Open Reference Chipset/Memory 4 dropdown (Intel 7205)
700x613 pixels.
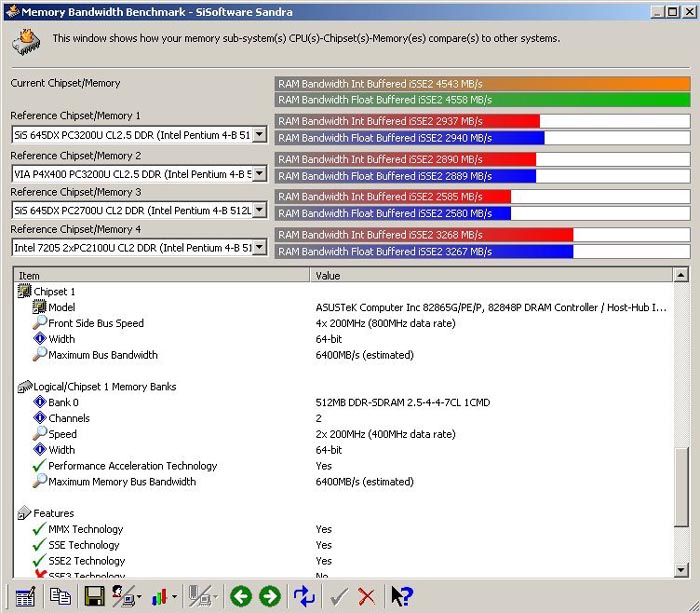(x=259, y=247)
